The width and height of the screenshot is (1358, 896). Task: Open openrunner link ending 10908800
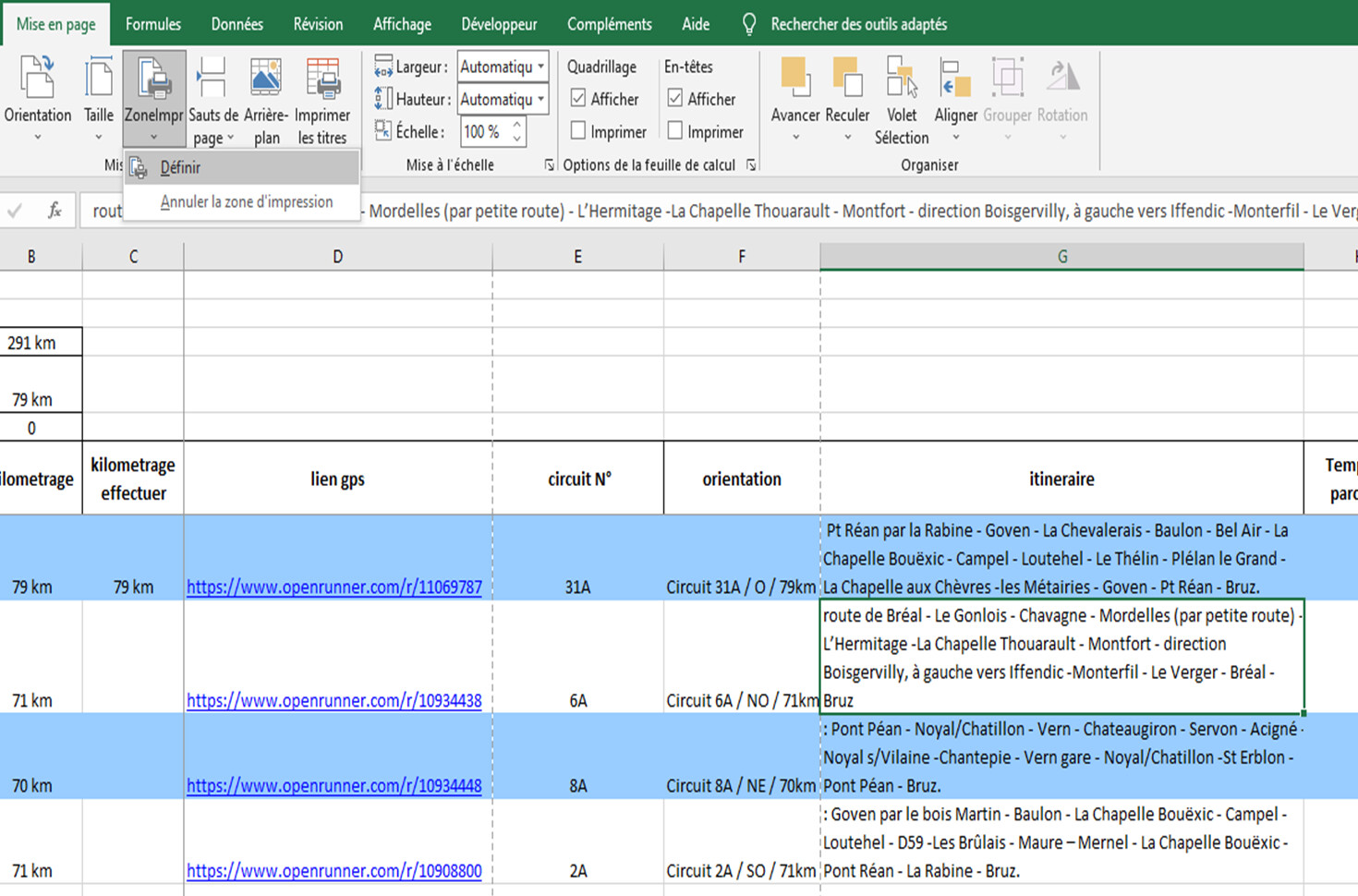pos(334,870)
